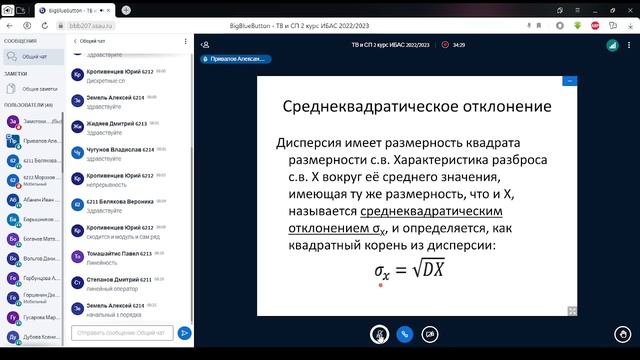Open browser downloads arrow icon
The height and width of the screenshot is (360, 640).
[630, 26]
